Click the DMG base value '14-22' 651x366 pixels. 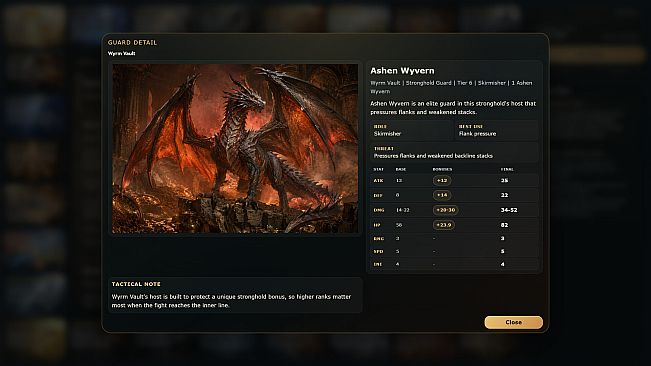(x=403, y=210)
